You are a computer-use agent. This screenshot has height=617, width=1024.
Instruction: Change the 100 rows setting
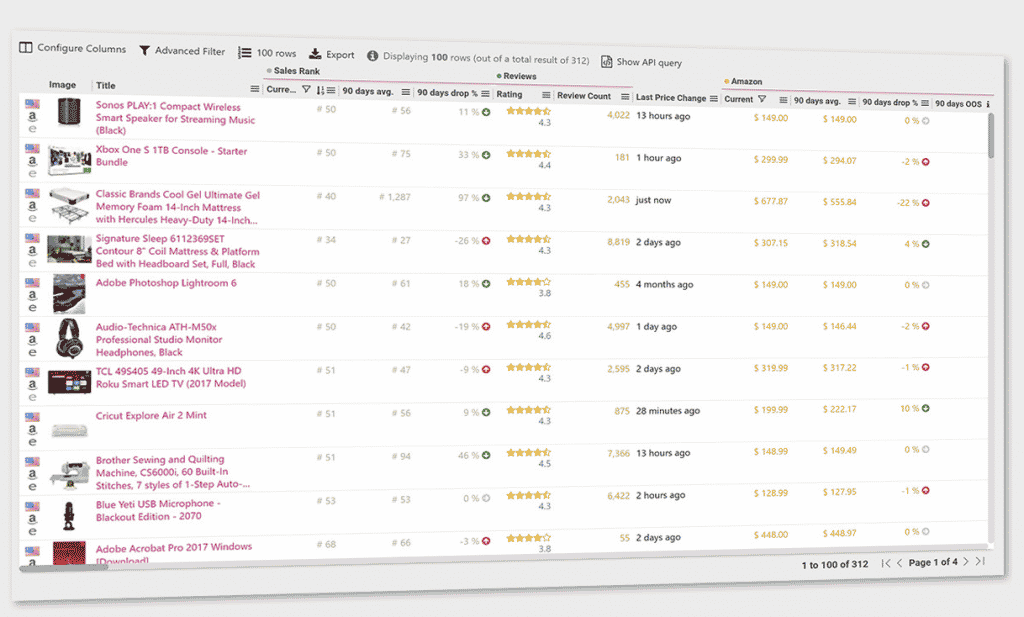click(x=267, y=53)
